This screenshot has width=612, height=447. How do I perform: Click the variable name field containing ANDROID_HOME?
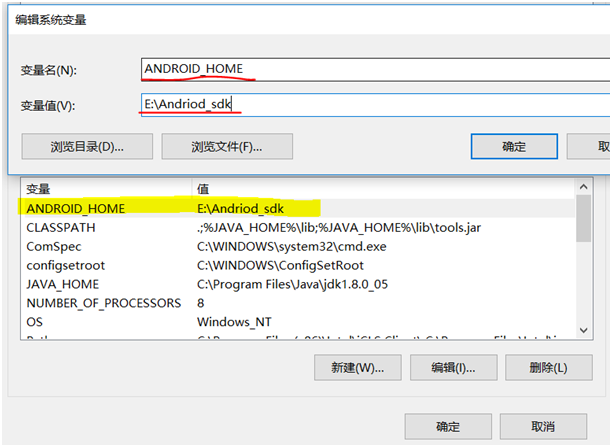click(x=375, y=69)
